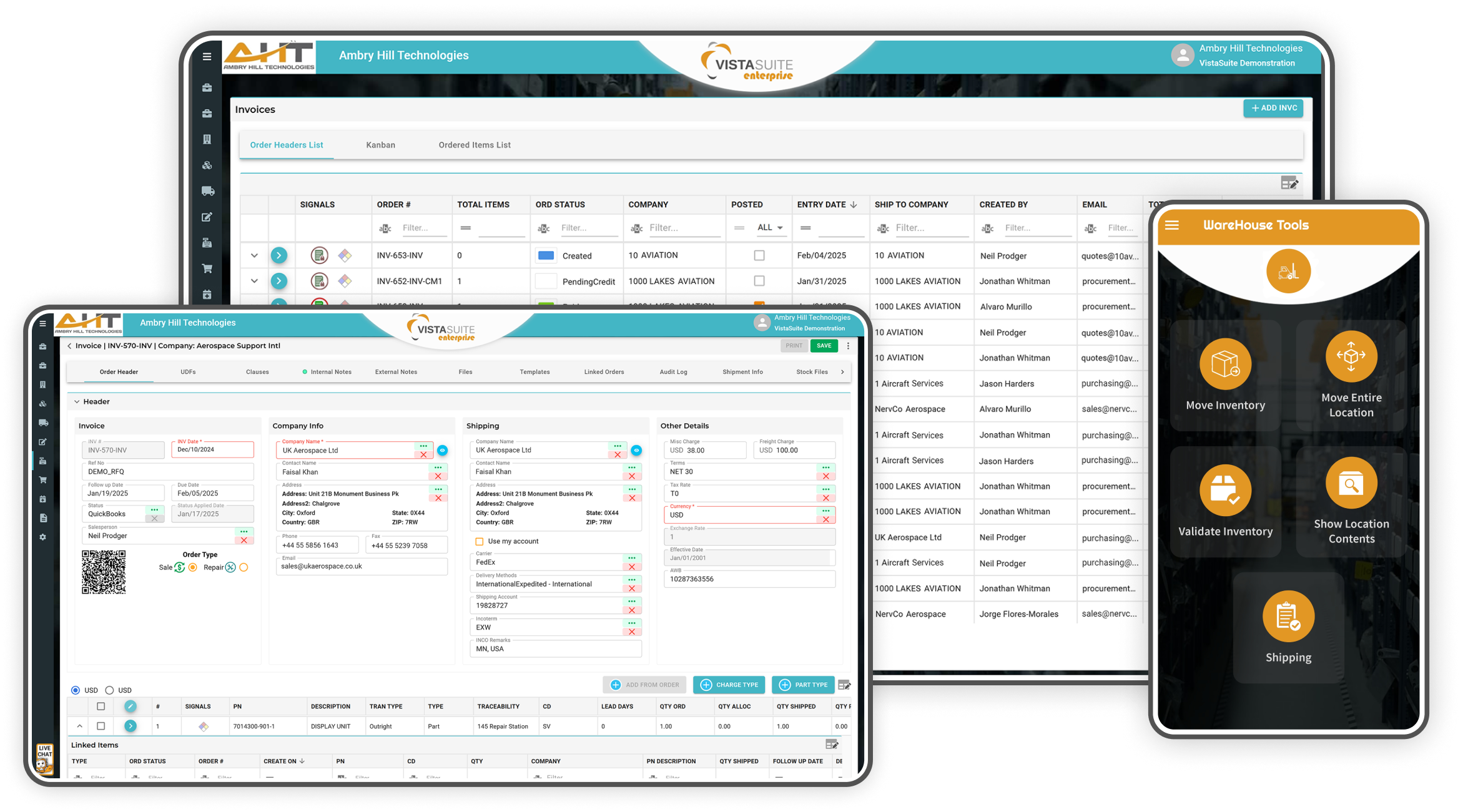Open the Audit Log tab on the invoice
Image resolution: width=1463 pixels, height=812 pixels.
(x=672, y=371)
